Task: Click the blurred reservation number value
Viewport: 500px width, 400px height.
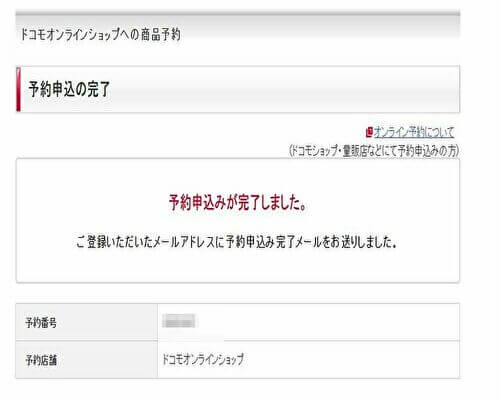Action: pyautogui.click(x=179, y=321)
